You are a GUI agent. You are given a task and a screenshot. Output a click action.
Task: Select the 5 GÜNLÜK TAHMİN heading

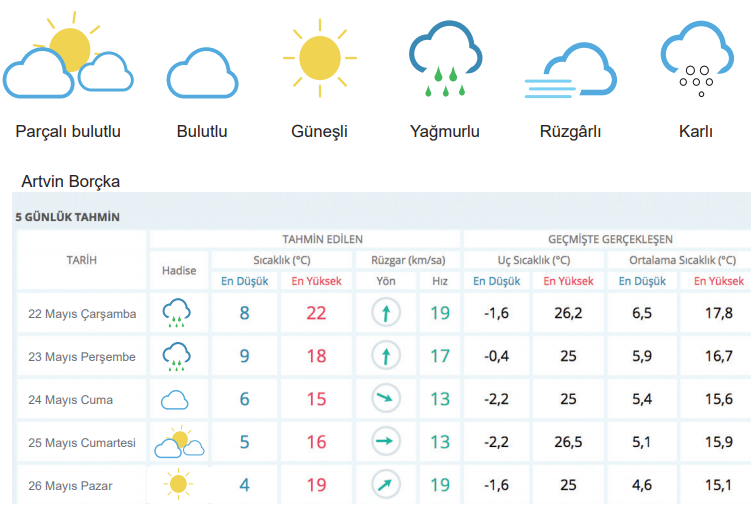[x=68, y=217]
